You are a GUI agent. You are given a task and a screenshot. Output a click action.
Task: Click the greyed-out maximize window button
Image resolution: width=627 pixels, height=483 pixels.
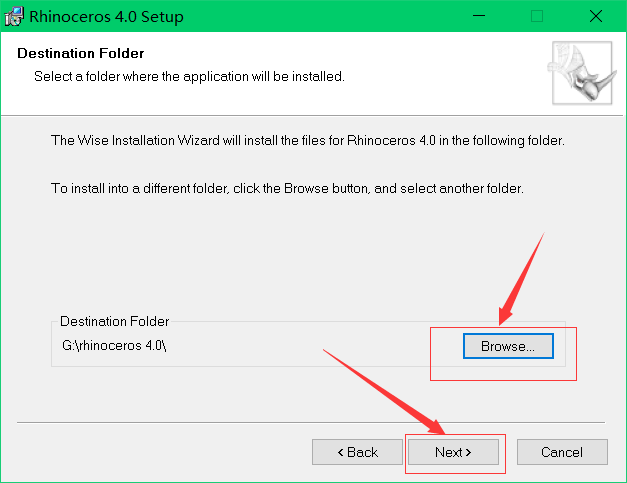(537, 17)
